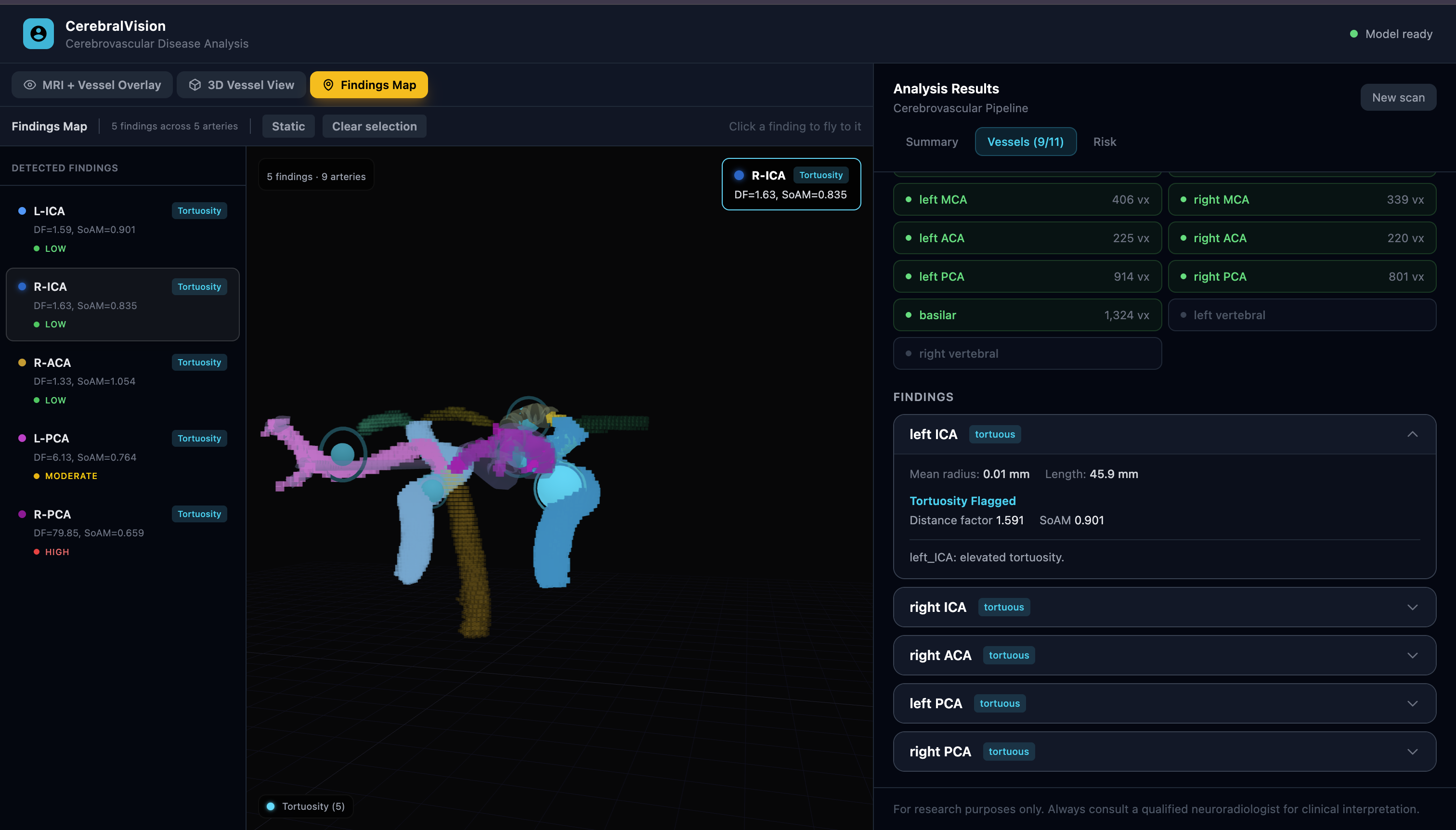
Task: Expand the right PCA finding chevron
Action: [1412, 752]
